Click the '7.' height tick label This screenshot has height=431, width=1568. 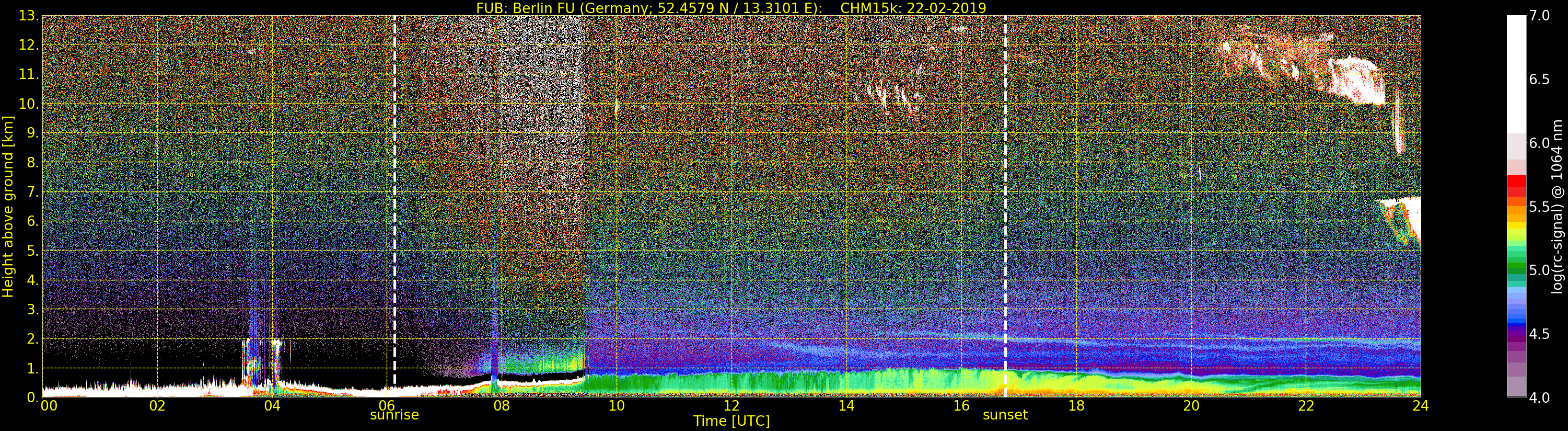tap(33, 192)
